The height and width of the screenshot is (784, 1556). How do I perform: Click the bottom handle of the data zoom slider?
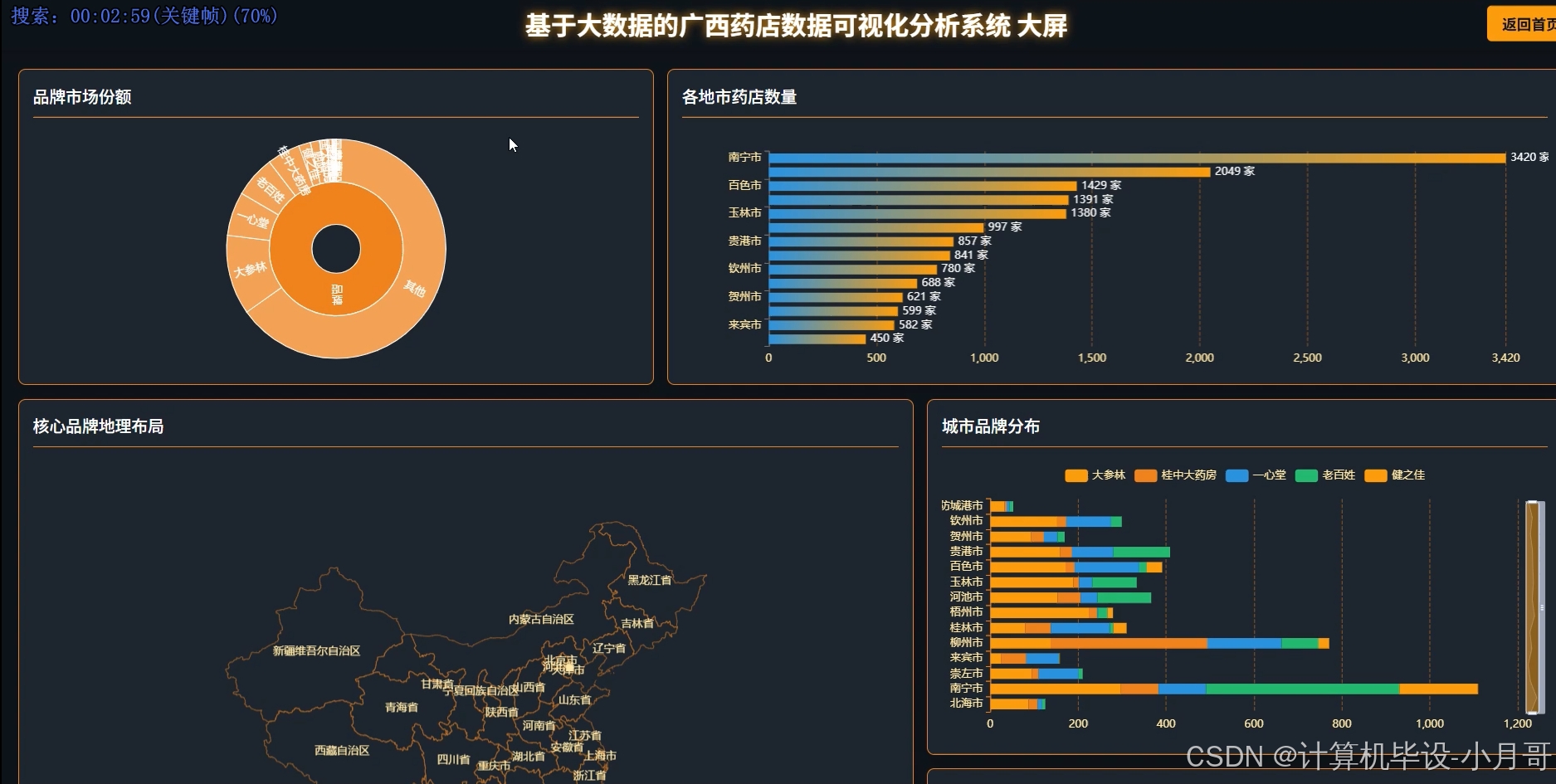[x=1534, y=712]
